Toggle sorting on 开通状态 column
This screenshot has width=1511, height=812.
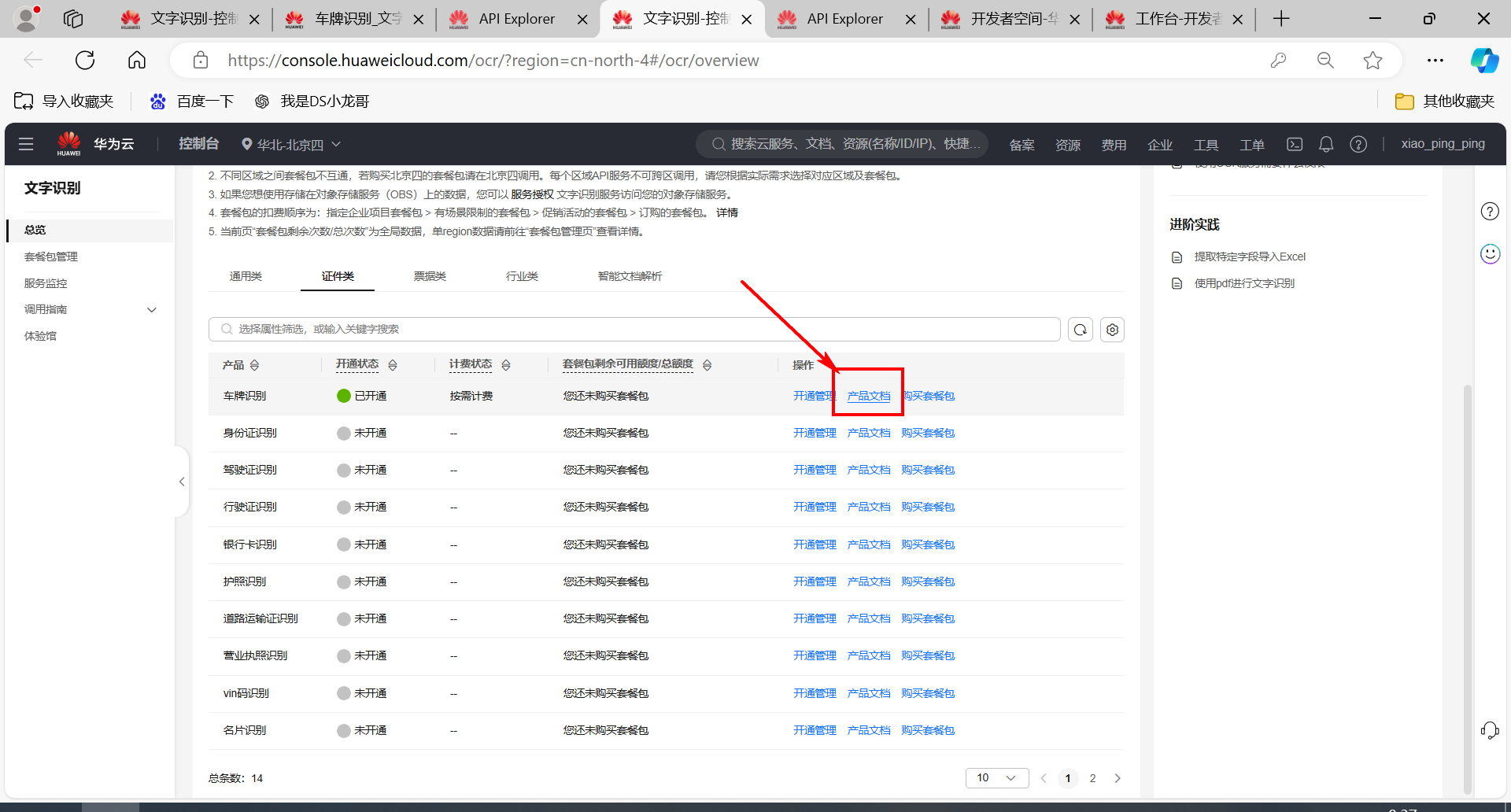(393, 365)
